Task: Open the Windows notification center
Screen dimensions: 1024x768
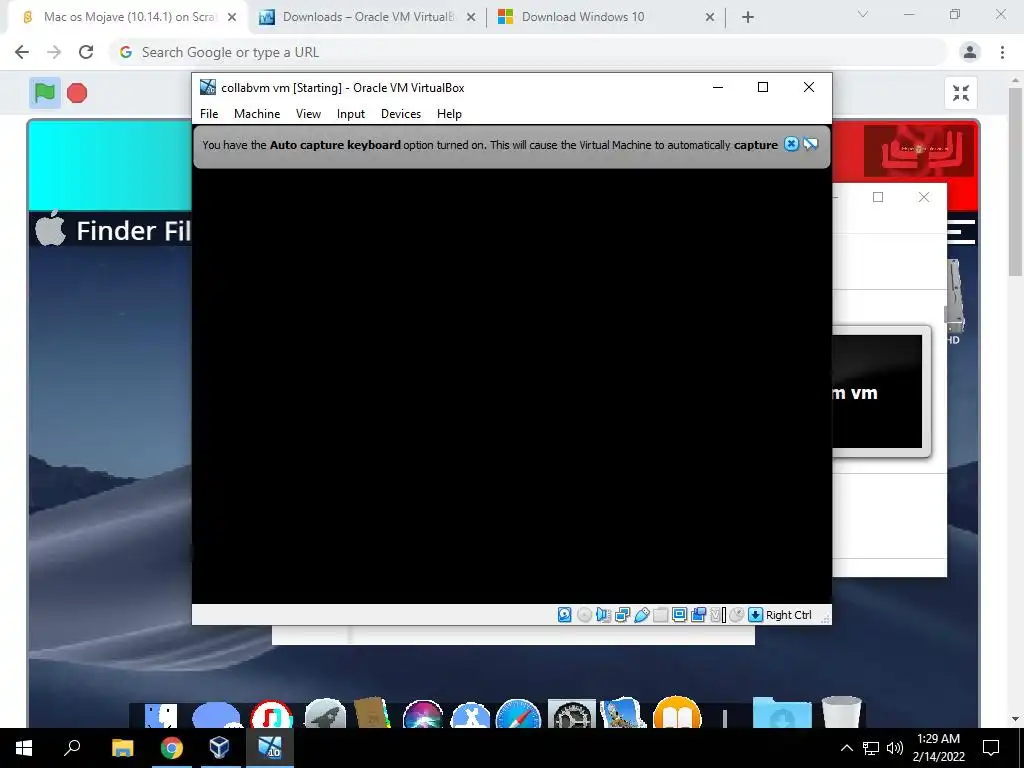Action: coord(991,748)
